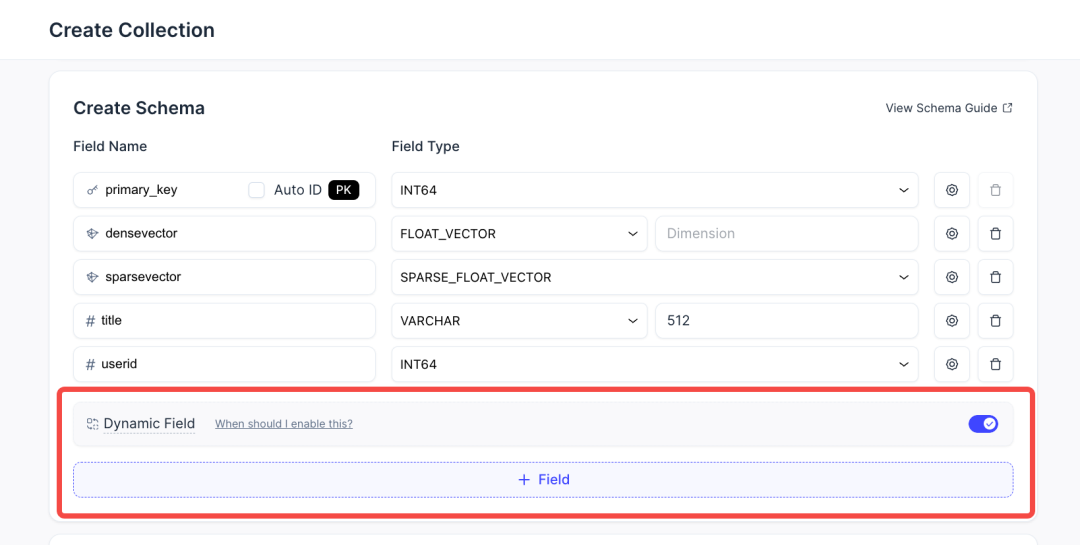Delete the userid field row
The height and width of the screenshot is (545, 1080).
click(x=995, y=364)
